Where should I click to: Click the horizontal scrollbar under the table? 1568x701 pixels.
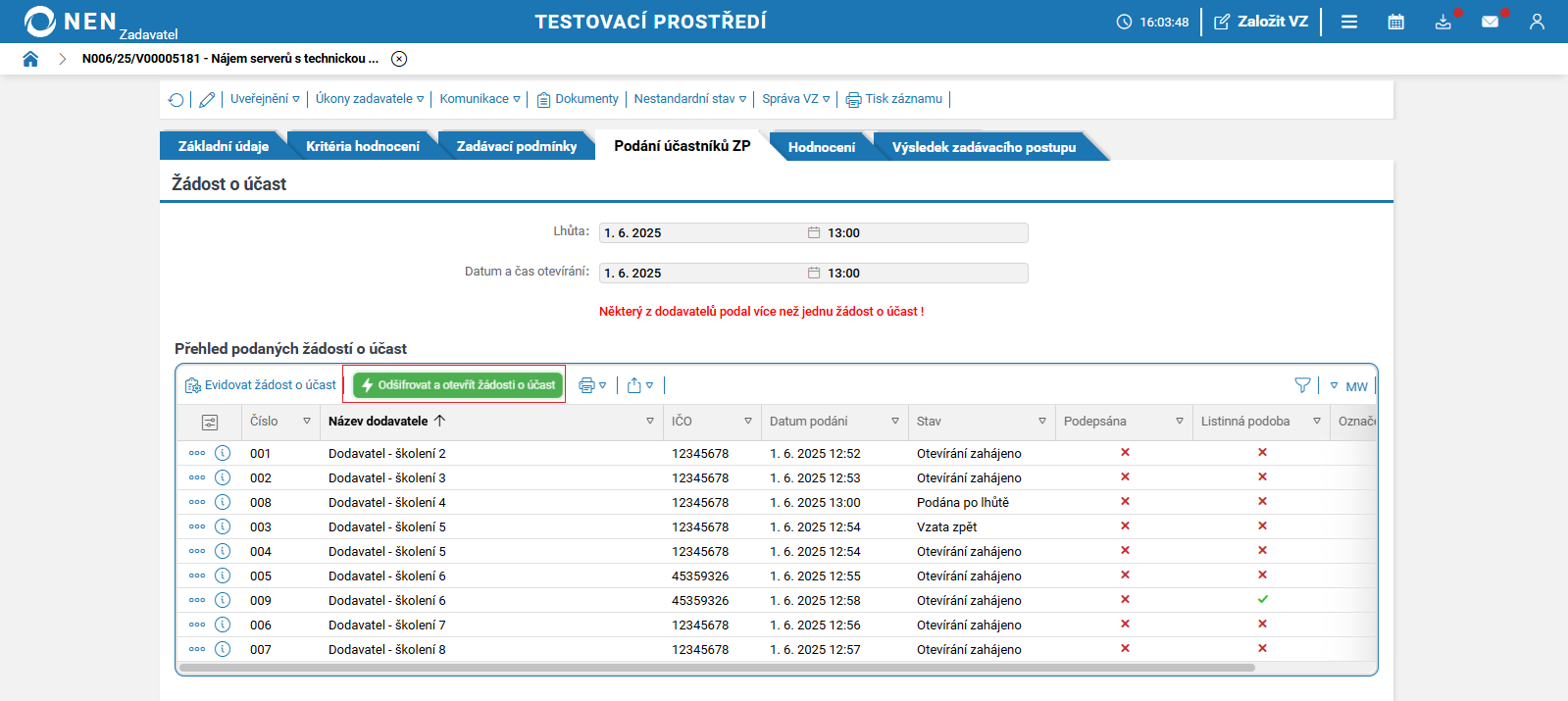(716, 668)
